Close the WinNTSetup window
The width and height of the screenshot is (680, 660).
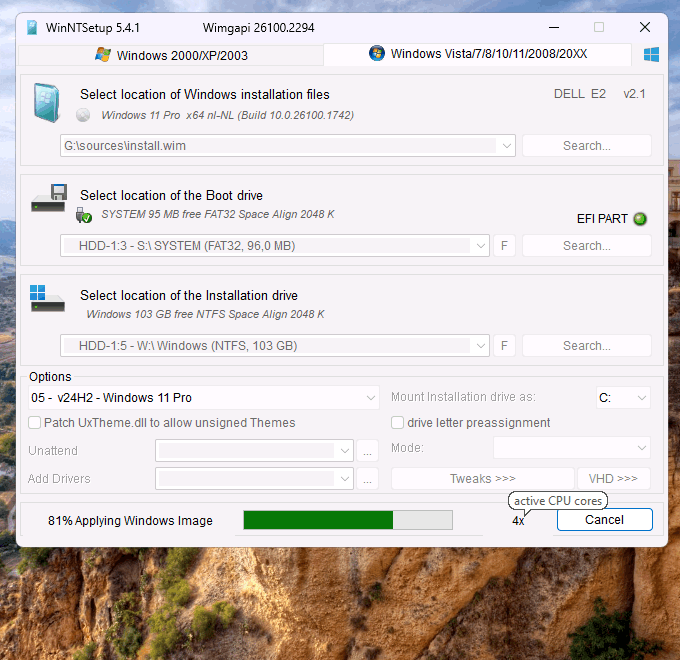[x=645, y=27]
